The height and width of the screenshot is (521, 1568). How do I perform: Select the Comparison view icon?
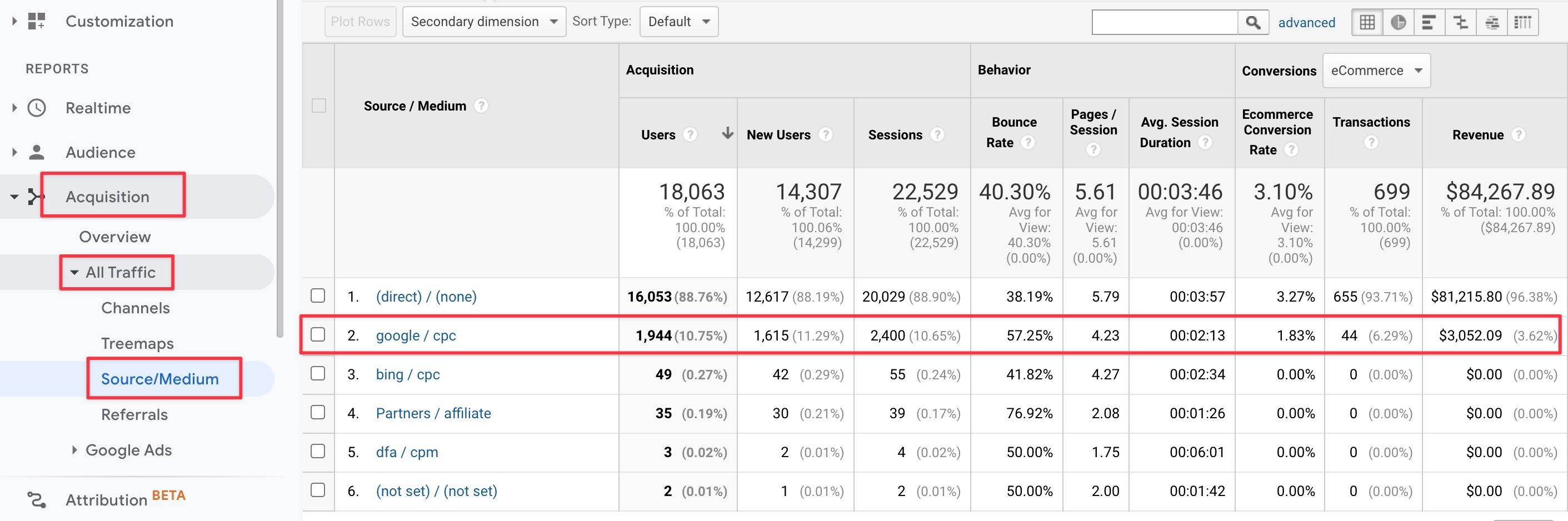(x=1460, y=23)
